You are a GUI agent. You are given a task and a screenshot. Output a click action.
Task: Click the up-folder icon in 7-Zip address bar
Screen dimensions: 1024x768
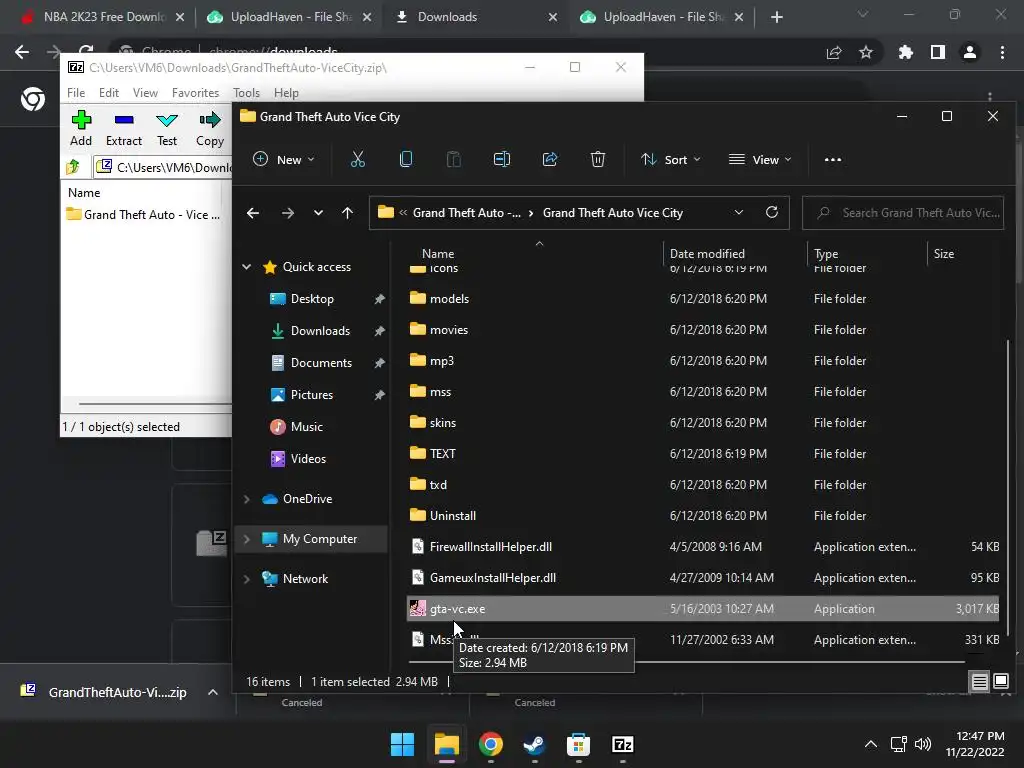(x=73, y=167)
